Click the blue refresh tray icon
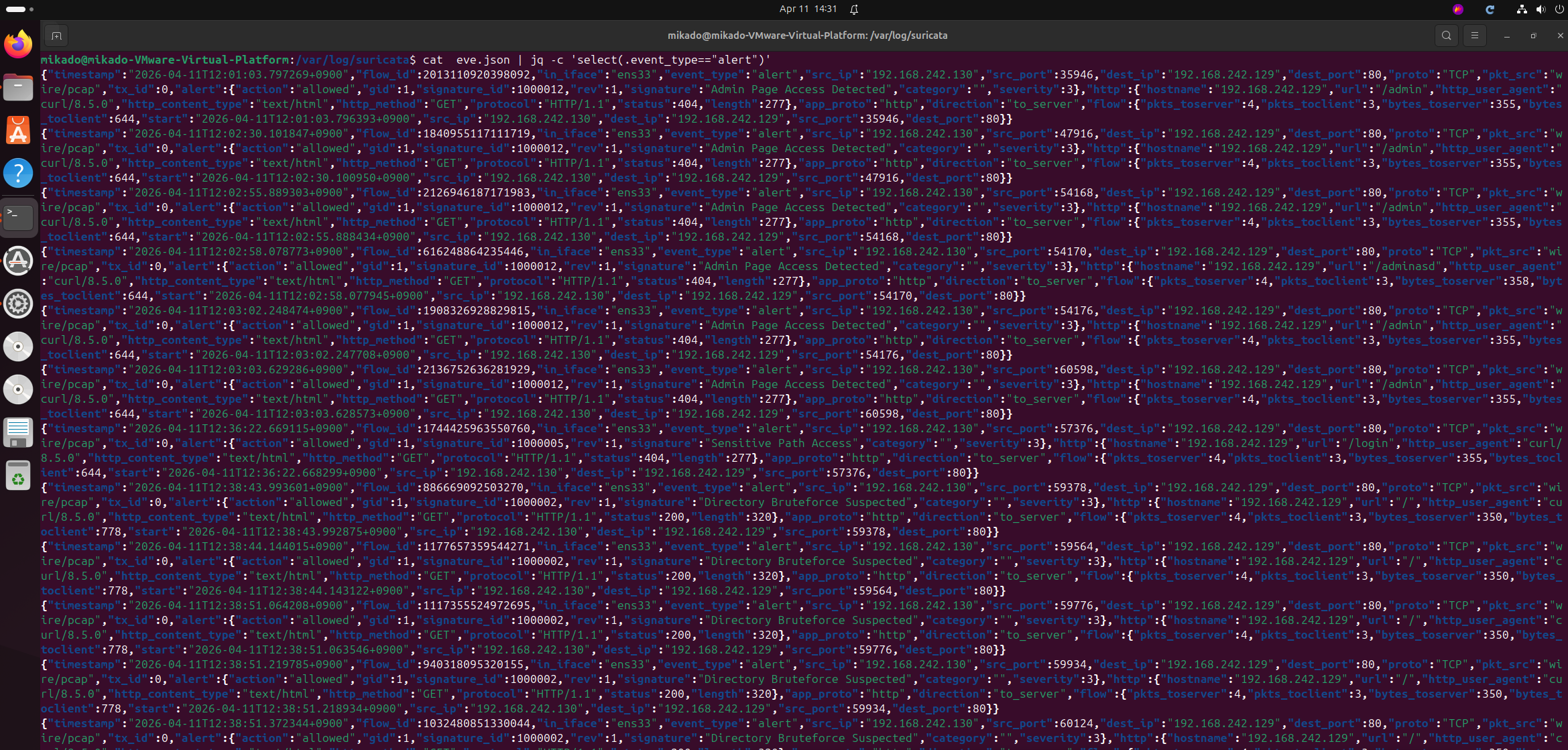This screenshot has width=1568, height=750. click(1490, 9)
